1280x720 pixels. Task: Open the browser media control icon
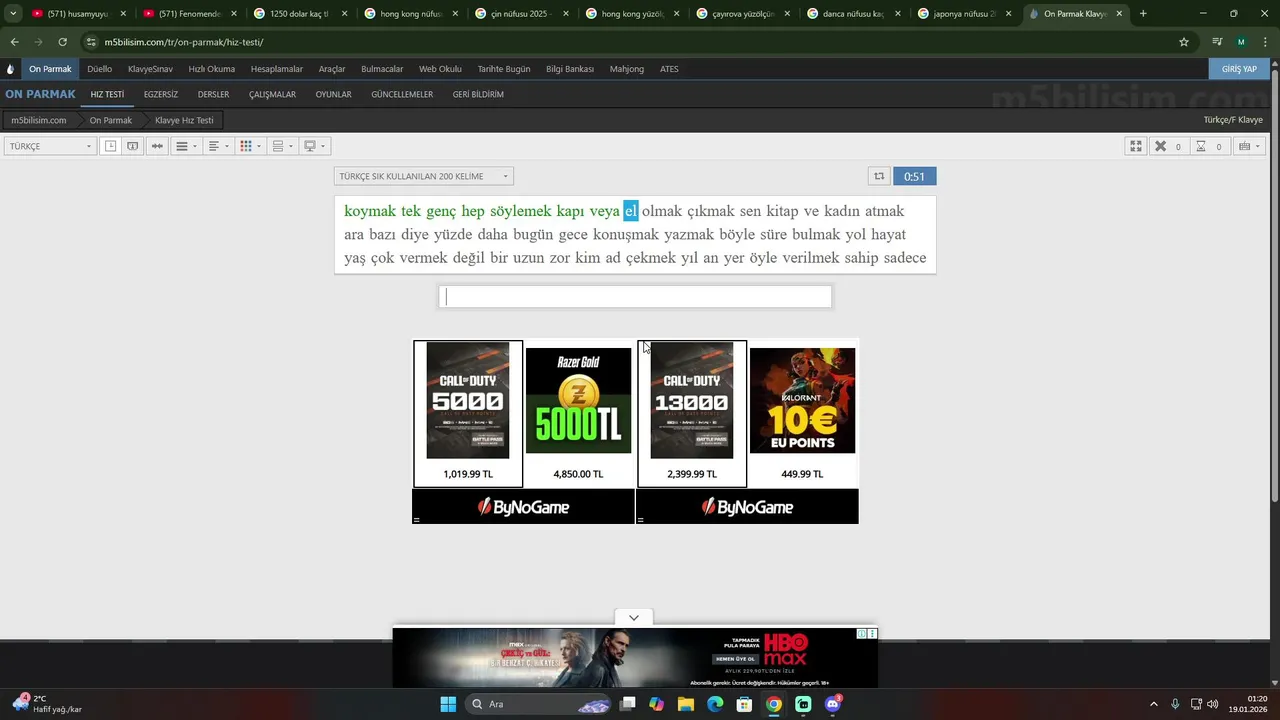[x=1217, y=42]
